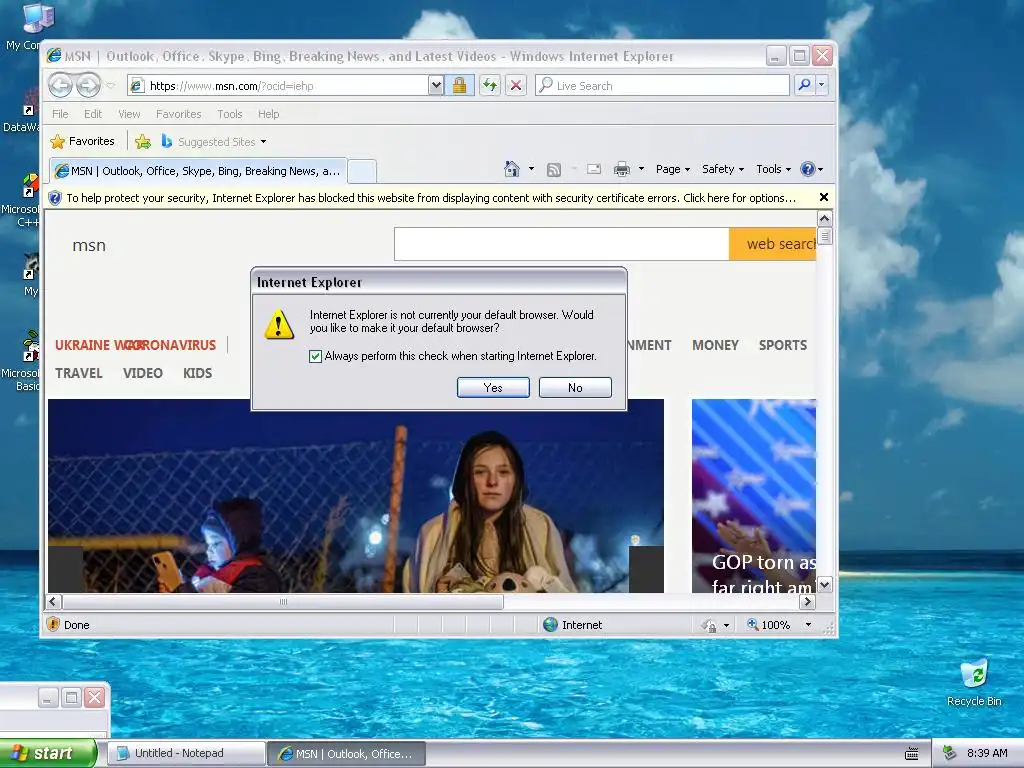Click the Start button
Viewport: 1024px width, 768px height.
tap(48, 753)
